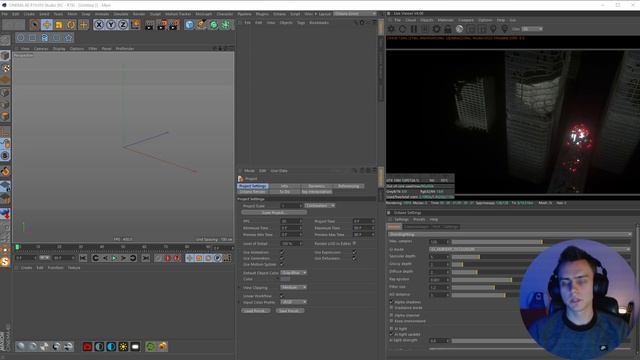
Task: Open Octane kernel type Directlighting dropdown
Action: [509, 235]
